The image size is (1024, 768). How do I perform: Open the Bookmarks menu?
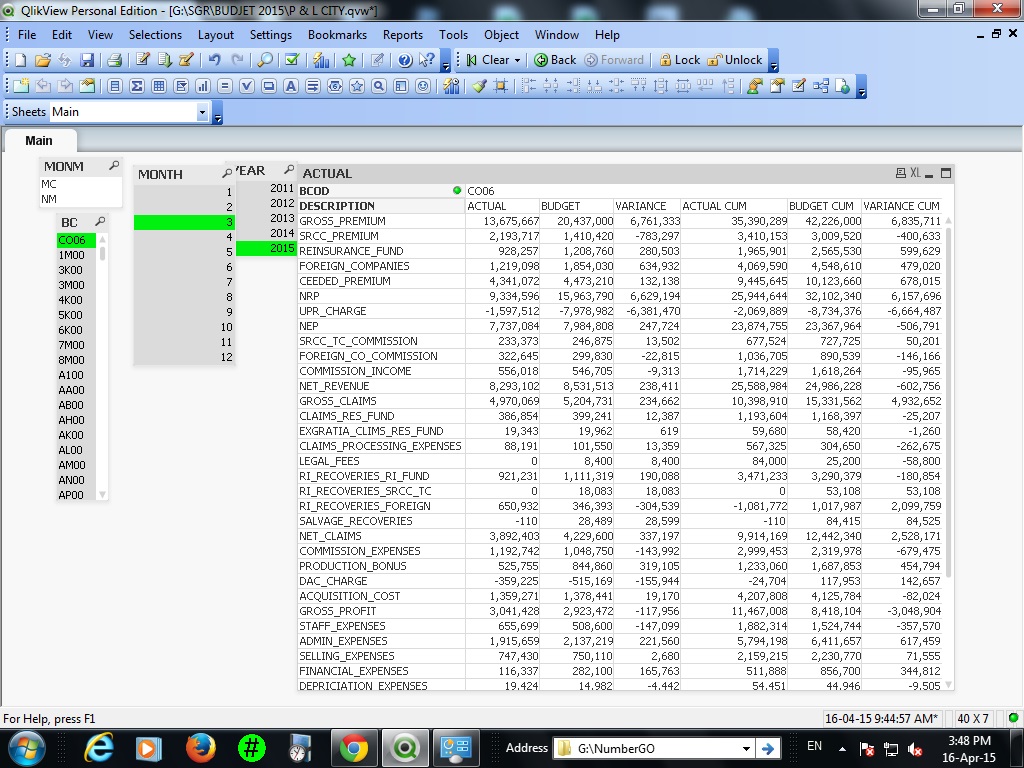click(337, 35)
